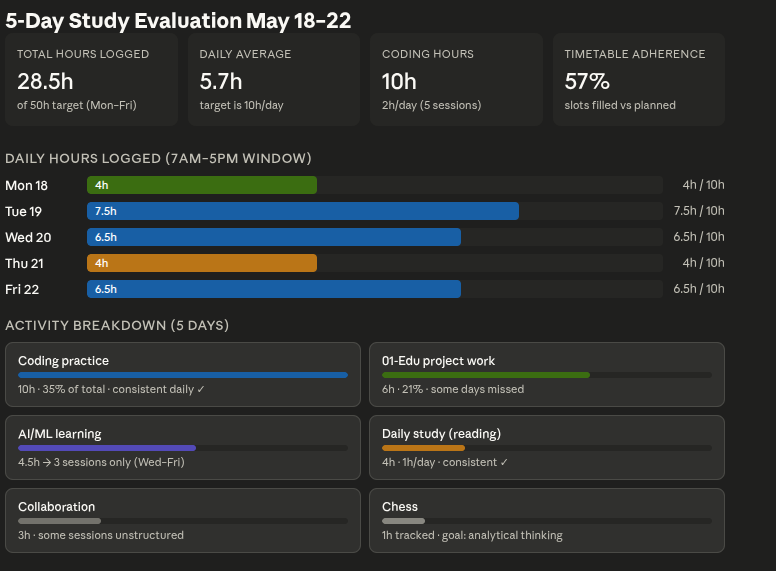This screenshot has width=776, height=571.
Task: Click the blue Wed 20 6.5h bar
Action: [274, 237]
